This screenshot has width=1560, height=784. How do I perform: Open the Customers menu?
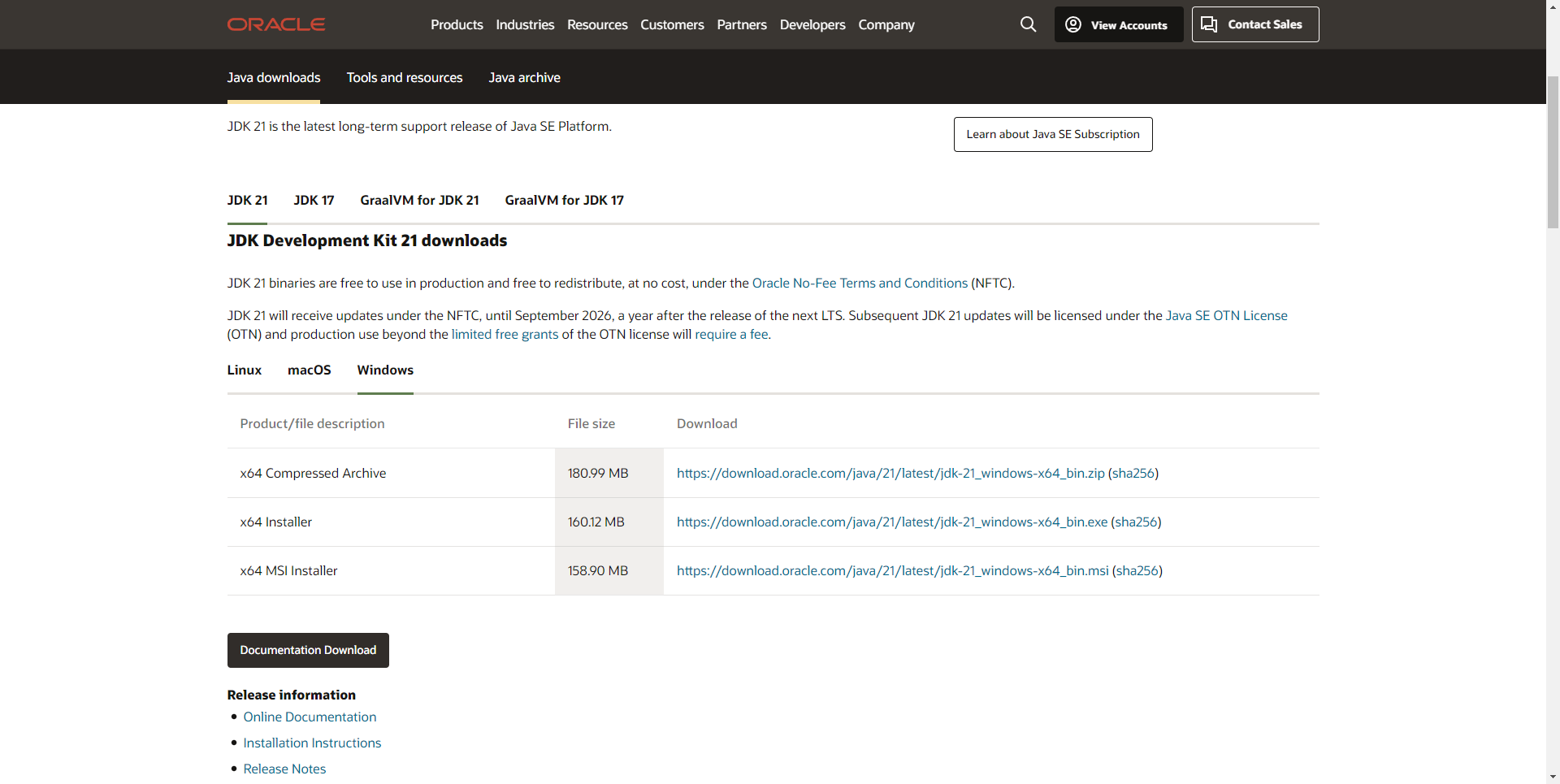pyautogui.click(x=672, y=24)
